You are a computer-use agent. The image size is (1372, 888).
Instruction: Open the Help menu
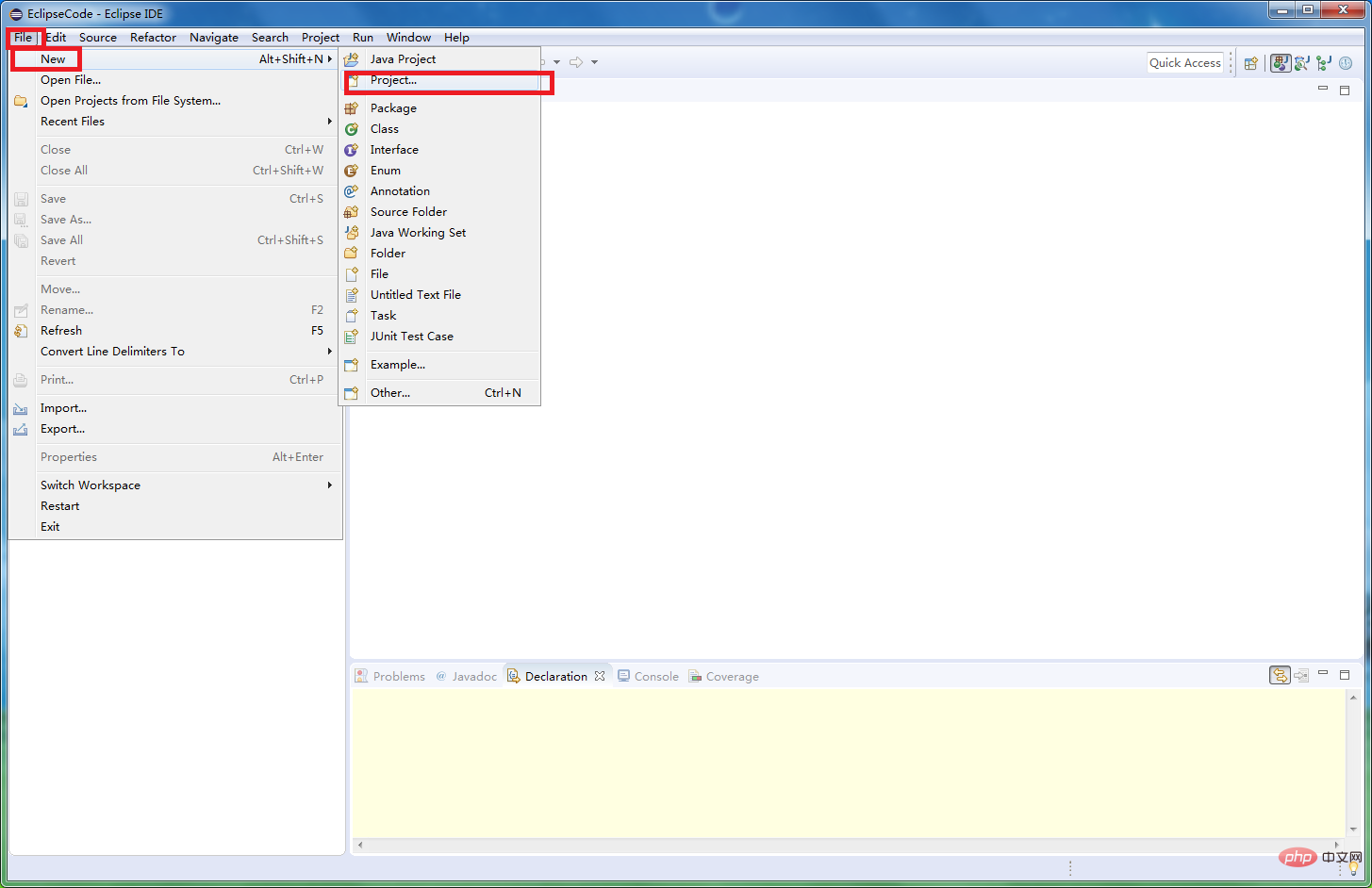pyautogui.click(x=456, y=38)
